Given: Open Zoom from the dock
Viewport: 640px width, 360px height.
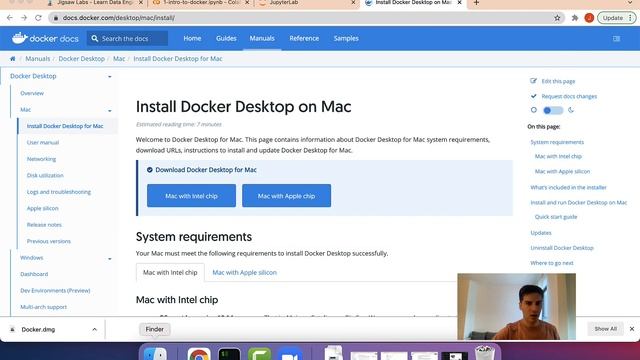Looking at the screenshot, I should click(290, 354).
